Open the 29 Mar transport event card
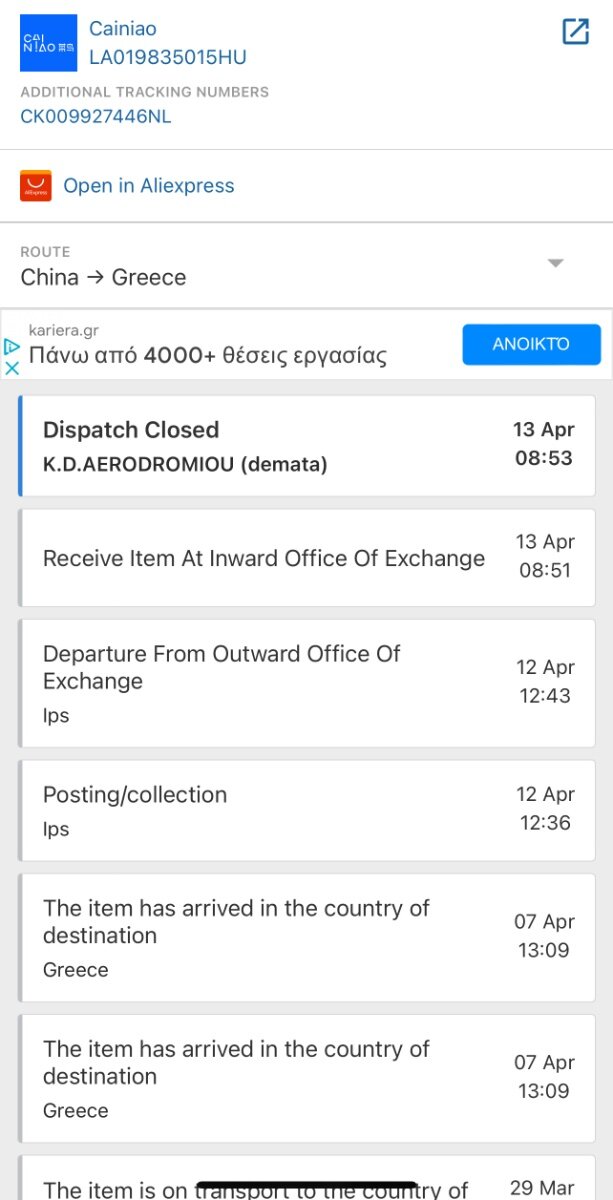The width and height of the screenshot is (613, 1200). coord(307,1178)
